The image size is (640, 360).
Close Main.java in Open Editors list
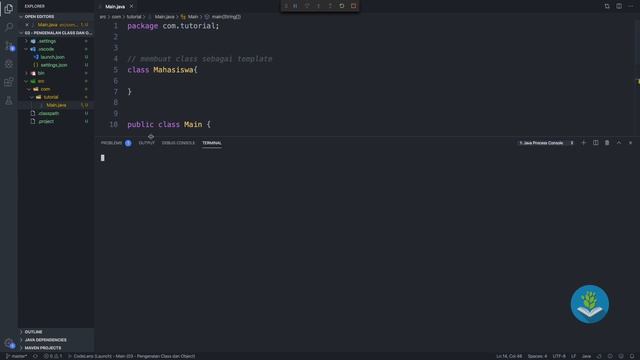(x=27, y=25)
